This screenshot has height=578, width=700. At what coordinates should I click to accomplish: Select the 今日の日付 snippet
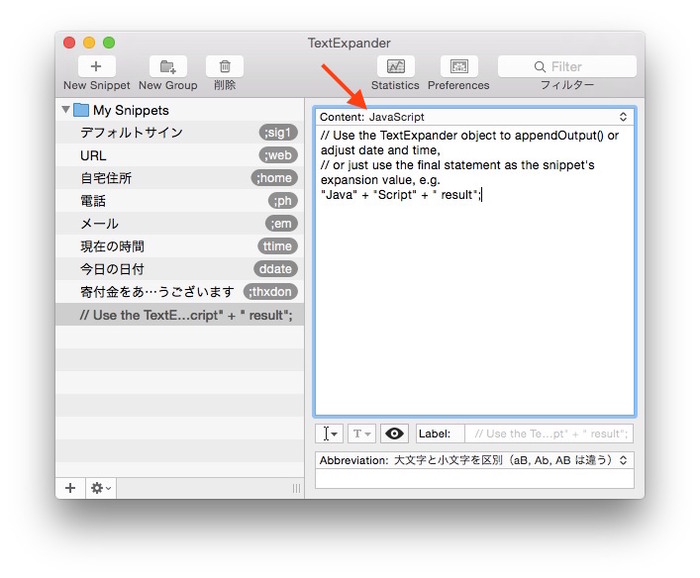tap(180, 269)
